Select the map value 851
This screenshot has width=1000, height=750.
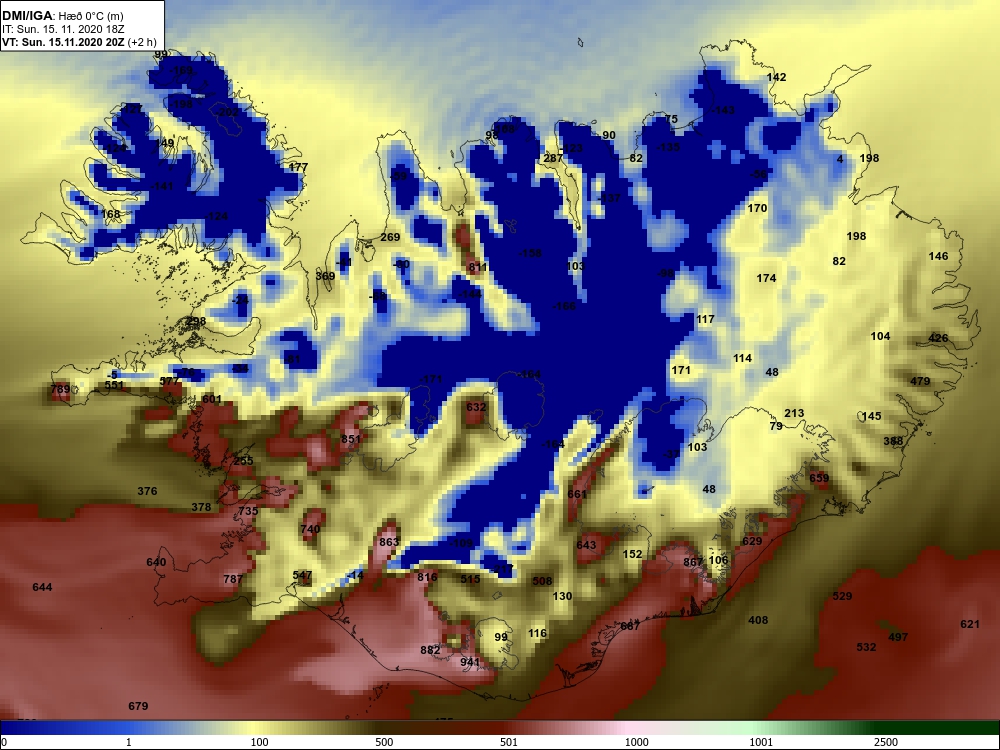tap(351, 439)
